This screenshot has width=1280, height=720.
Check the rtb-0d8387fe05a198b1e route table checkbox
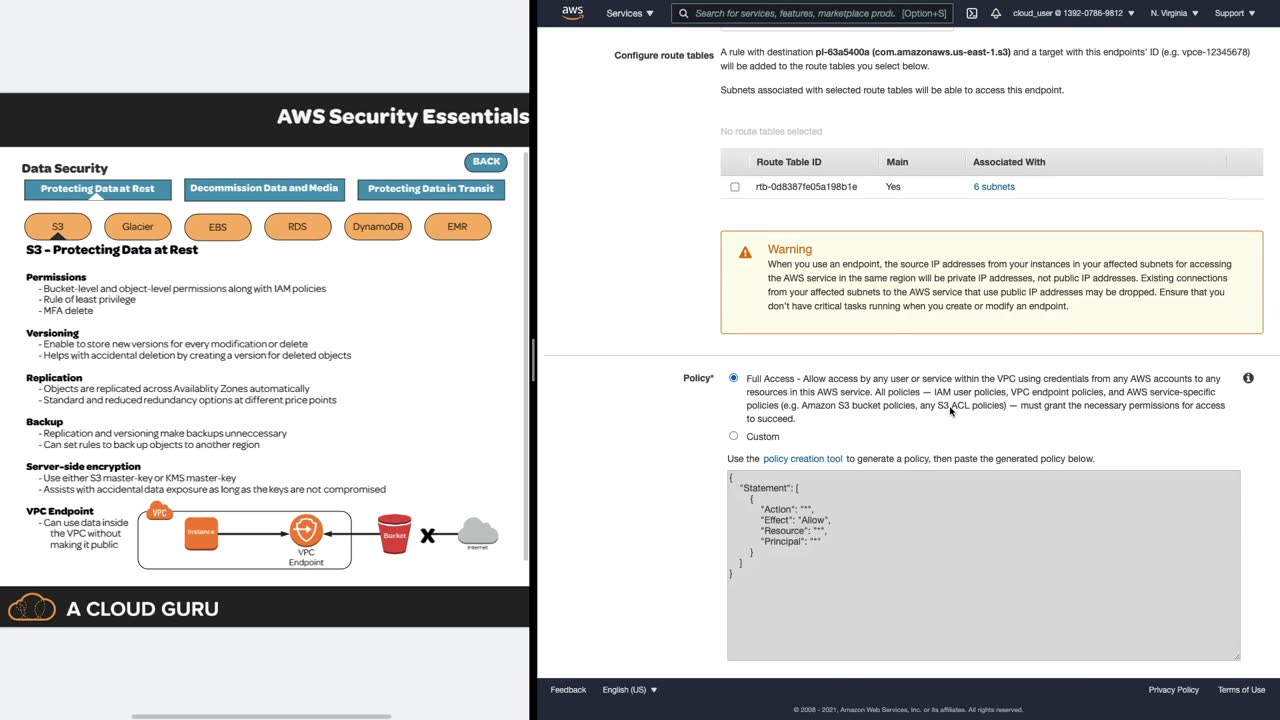[735, 187]
